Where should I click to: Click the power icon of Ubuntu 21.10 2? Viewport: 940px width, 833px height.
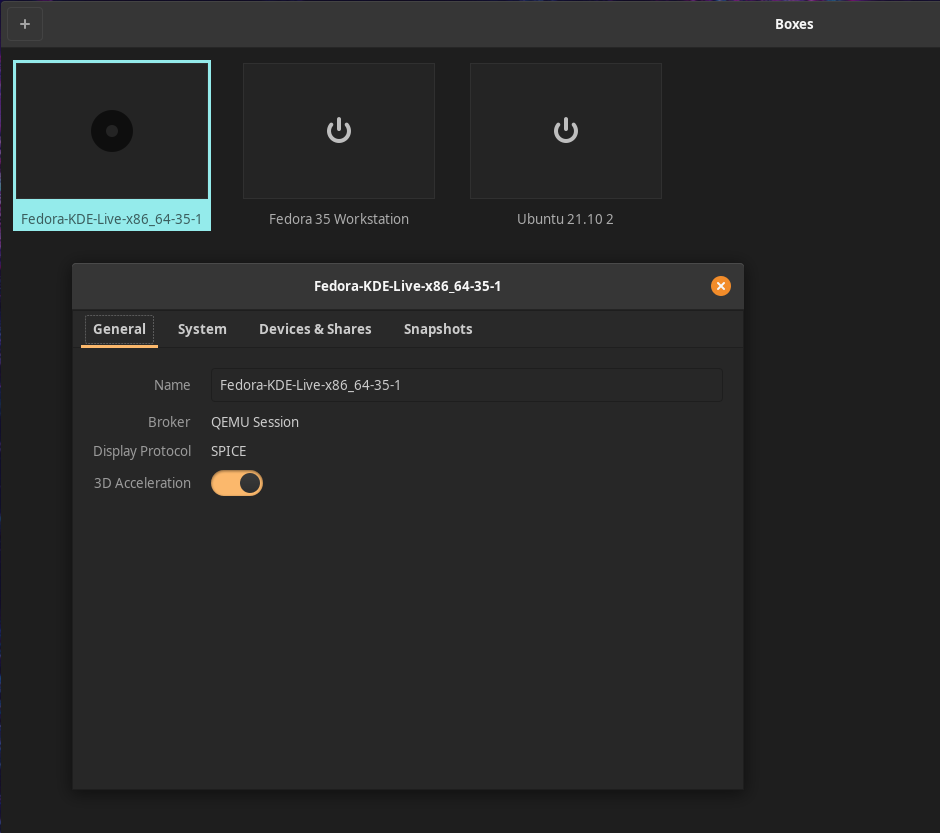(x=566, y=131)
